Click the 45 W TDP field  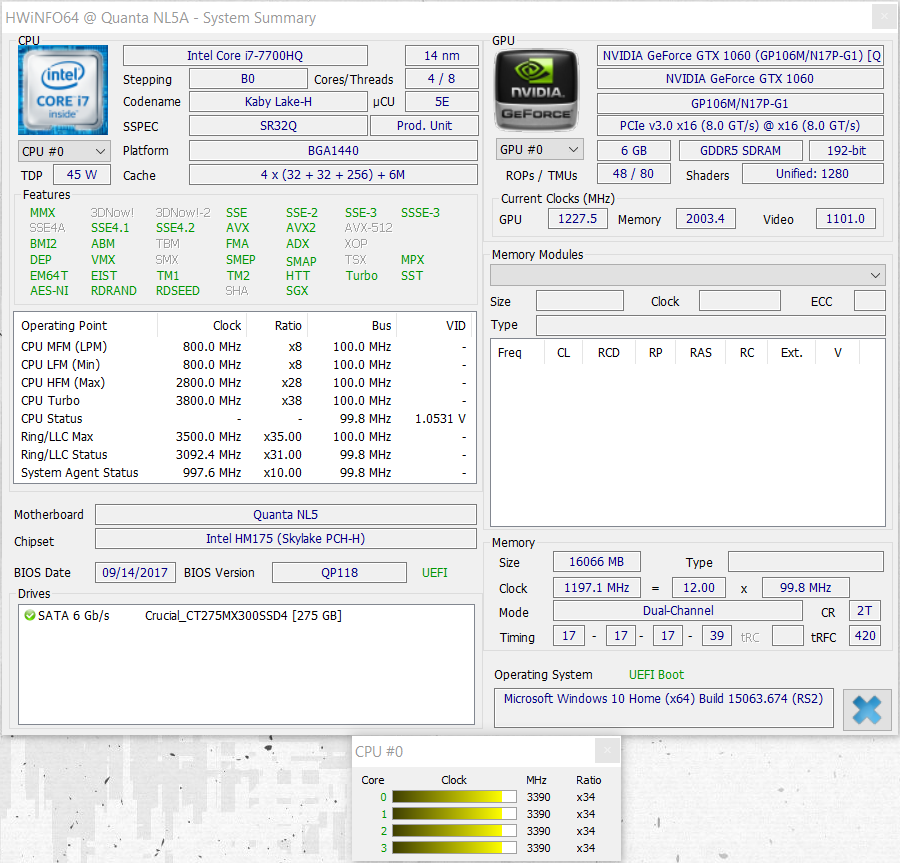coord(82,174)
